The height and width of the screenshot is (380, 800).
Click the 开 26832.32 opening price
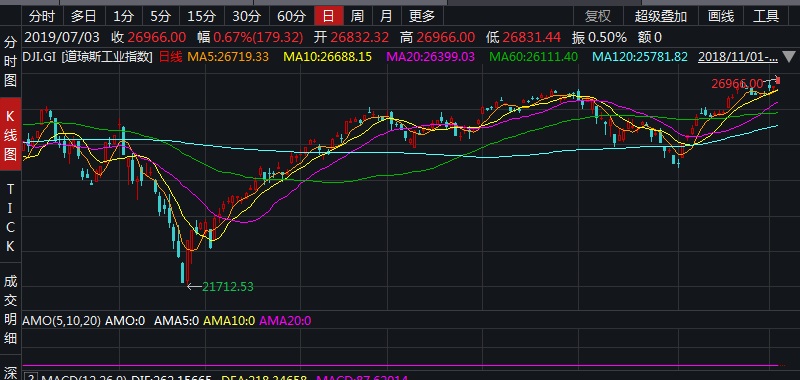click(x=352, y=37)
